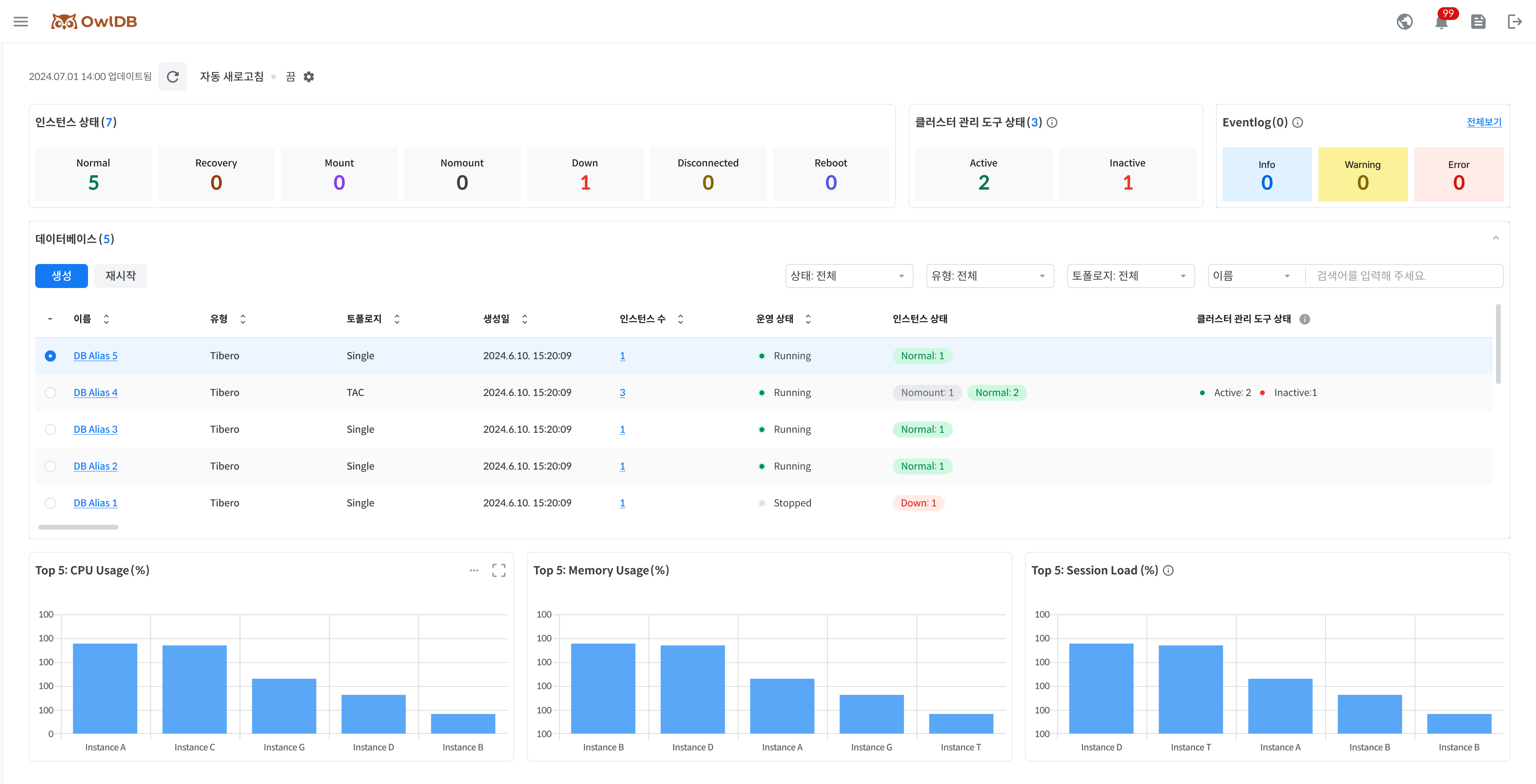Sort table by 생성일 column
Image resolution: width=1536 pixels, height=784 pixels.
click(x=525, y=320)
